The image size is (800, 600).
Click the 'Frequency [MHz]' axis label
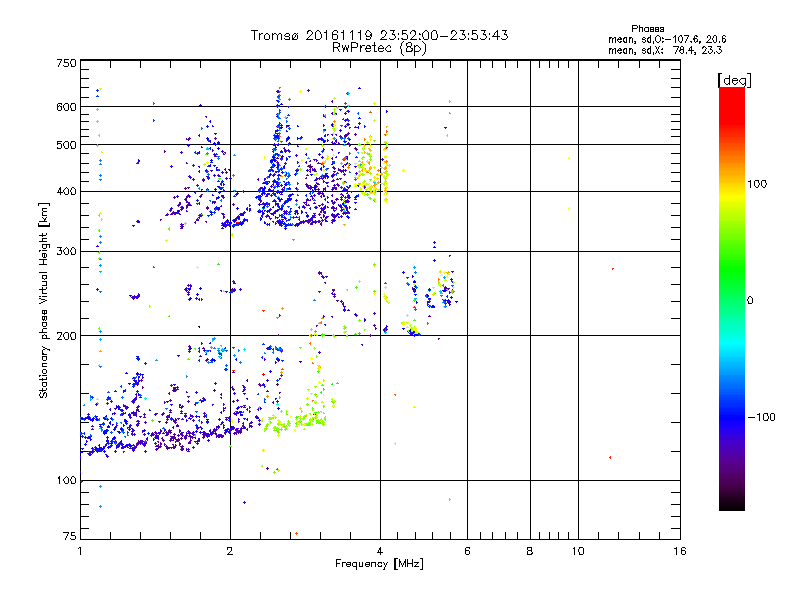(x=379, y=564)
